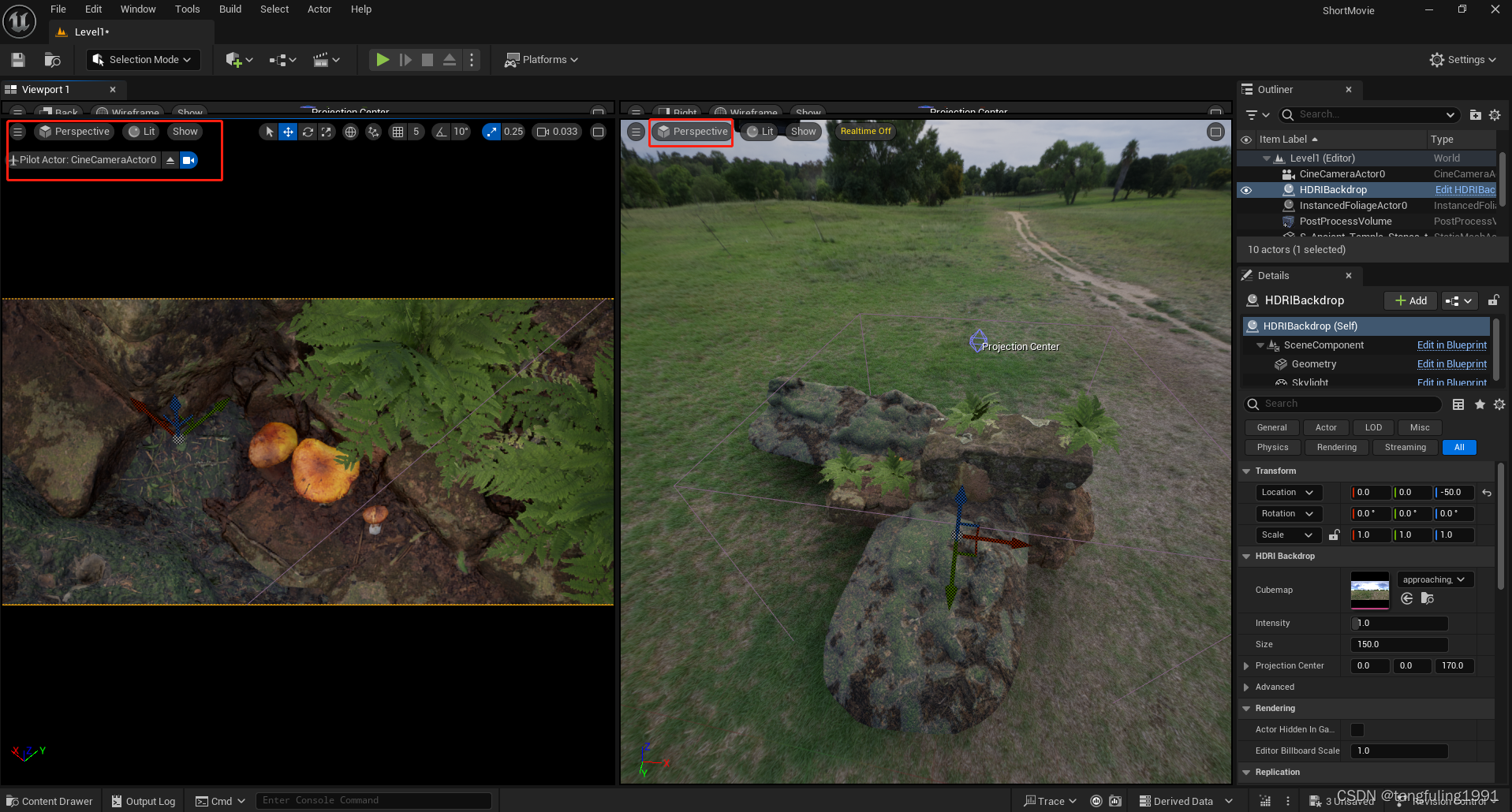
Task: Maximize the right viewport with square icon
Action: pyautogui.click(x=1216, y=132)
